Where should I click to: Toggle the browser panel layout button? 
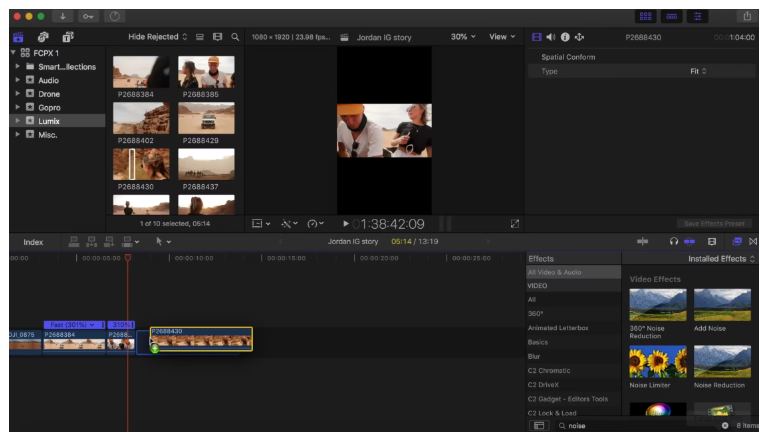coord(645,16)
